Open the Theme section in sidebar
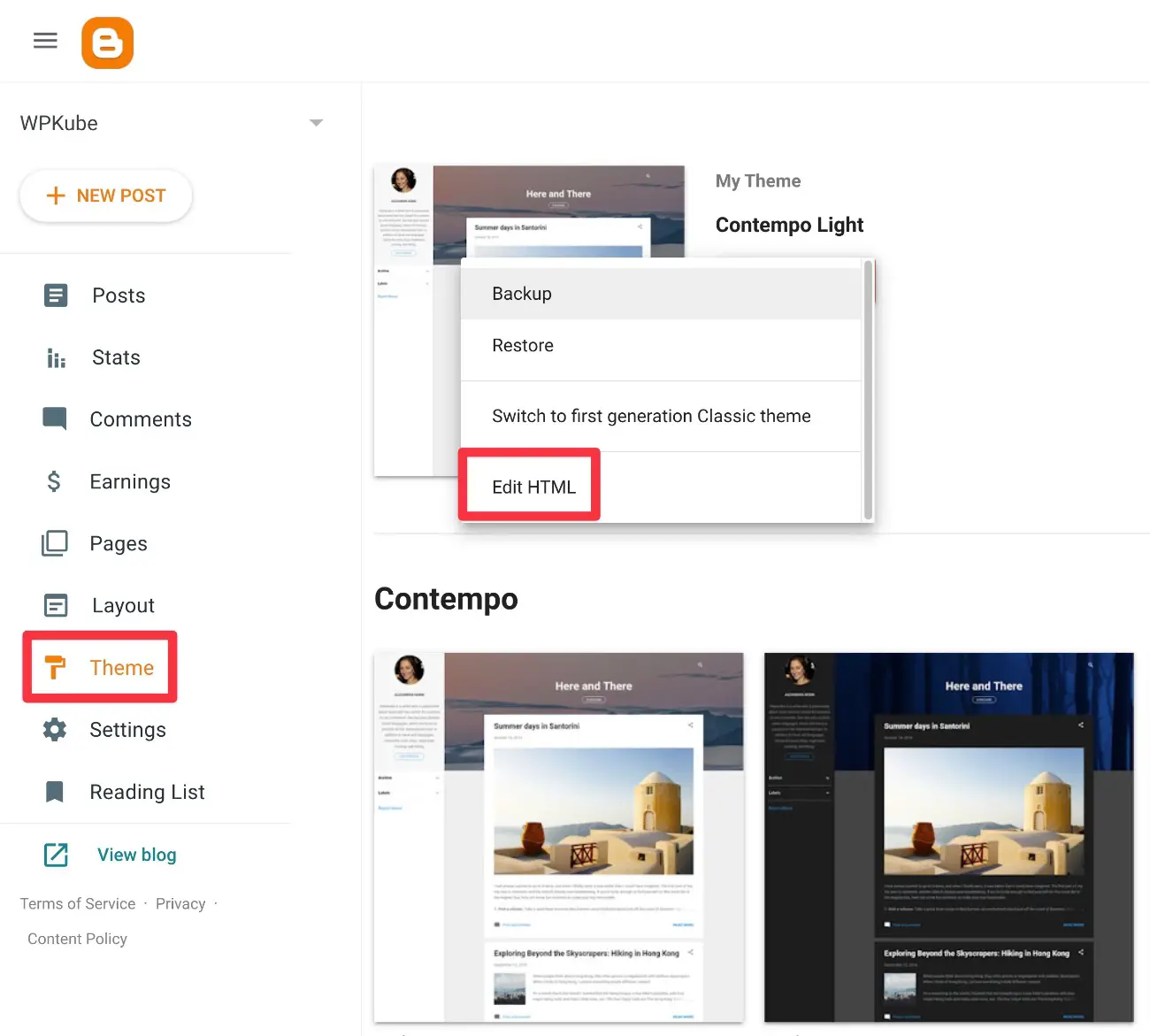Viewport: 1150px width, 1036px height. coord(121,668)
